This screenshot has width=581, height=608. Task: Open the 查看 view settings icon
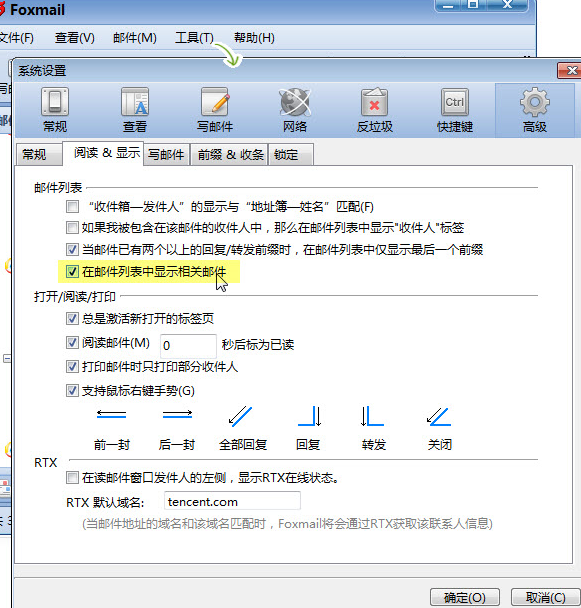135,110
